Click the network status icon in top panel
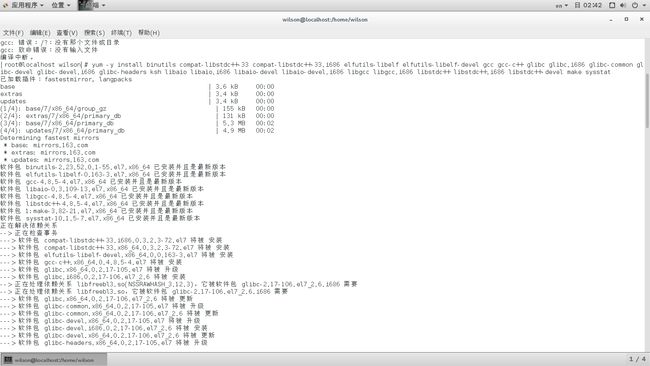Screen dimensions: 650x366 pyautogui.click(x=612, y=5)
